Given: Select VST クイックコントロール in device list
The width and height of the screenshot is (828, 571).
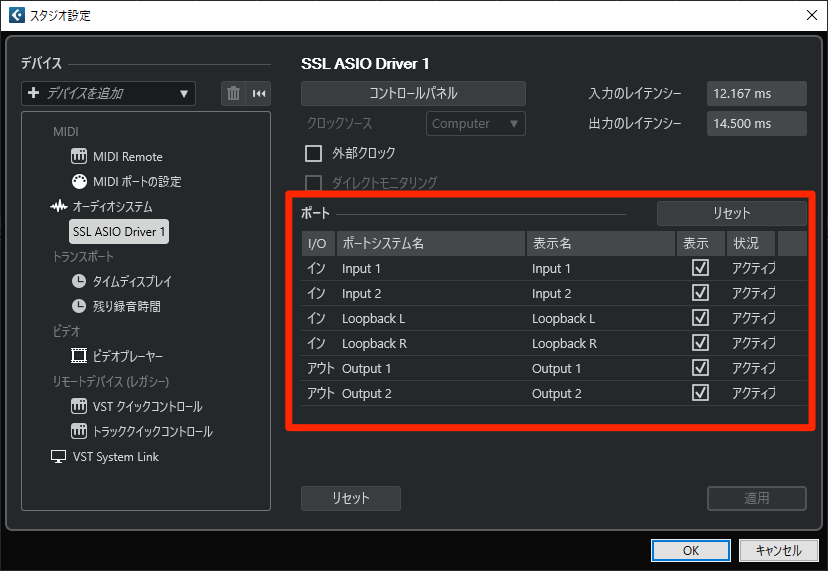Looking at the screenshot, I should [x=147, y=406].
